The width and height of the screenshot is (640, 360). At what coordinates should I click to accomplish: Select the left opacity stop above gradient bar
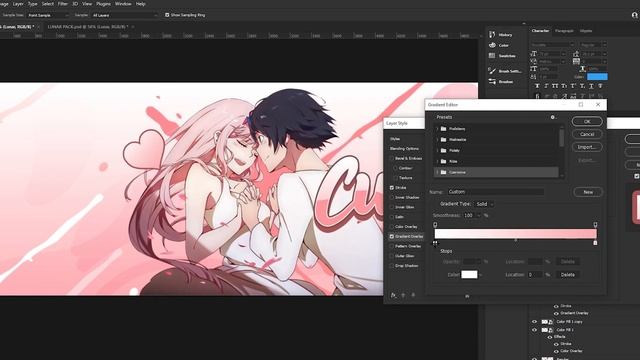tap(435, 224)
